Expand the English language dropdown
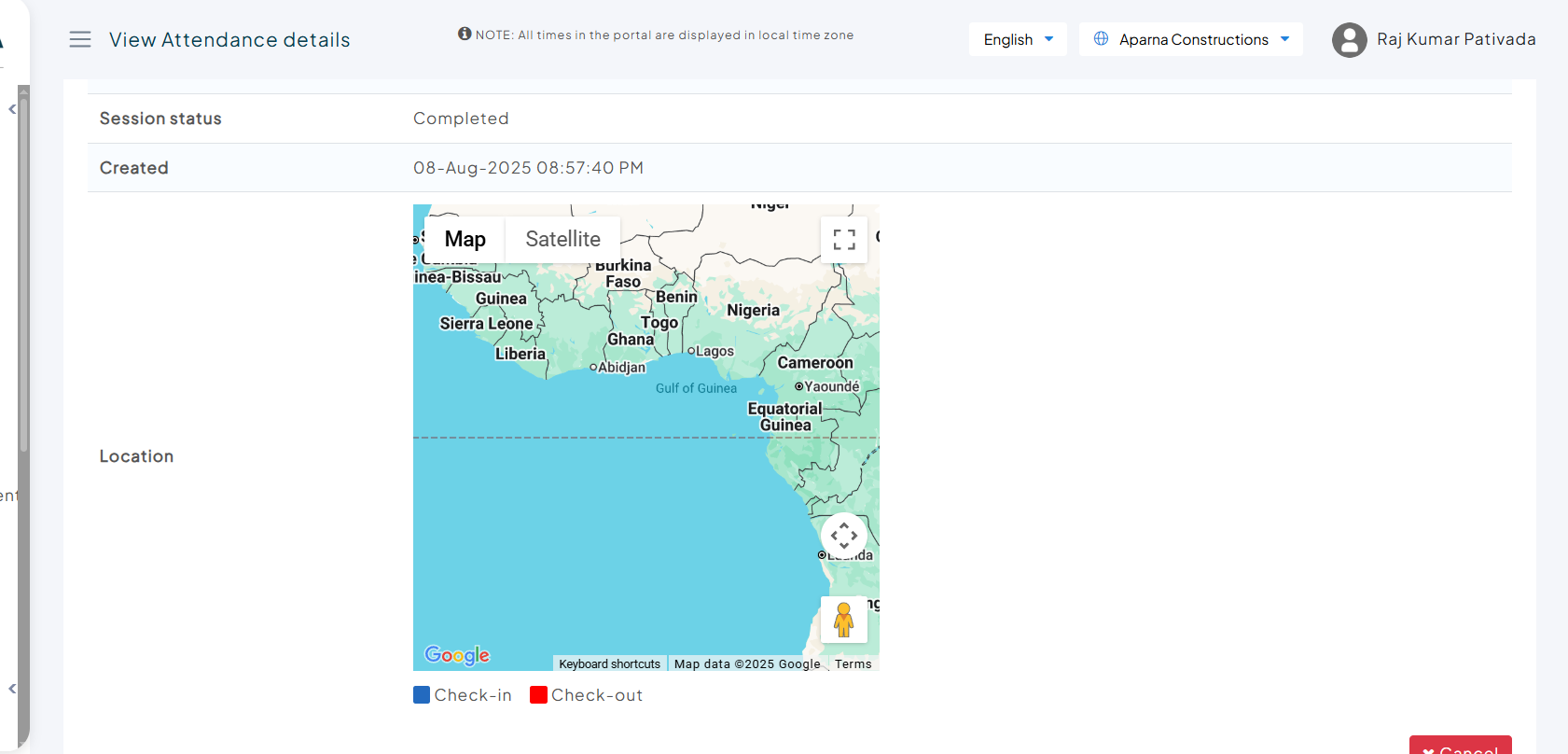The image size is (1568, 754). [x=1018, y=39]
